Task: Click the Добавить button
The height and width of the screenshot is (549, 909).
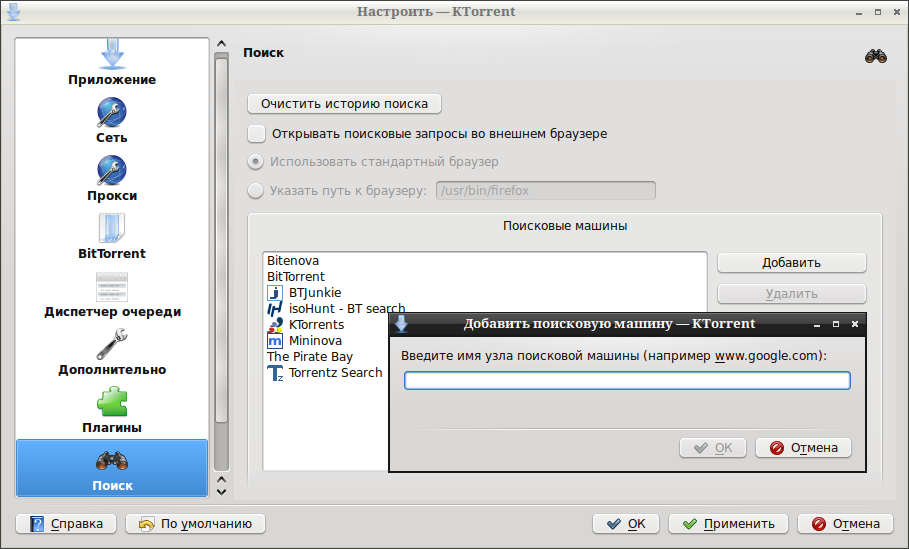Action: [x=791, y=263]
